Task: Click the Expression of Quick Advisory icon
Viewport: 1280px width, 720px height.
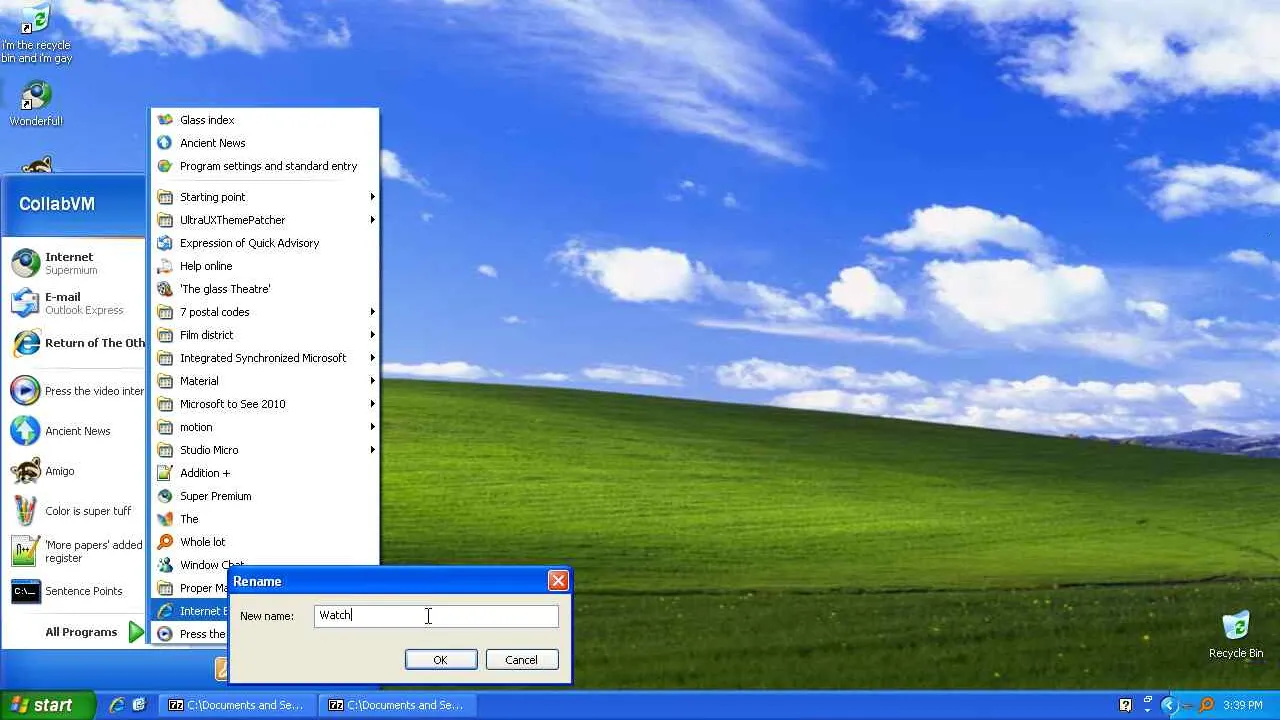Action: tap(165, 243)
